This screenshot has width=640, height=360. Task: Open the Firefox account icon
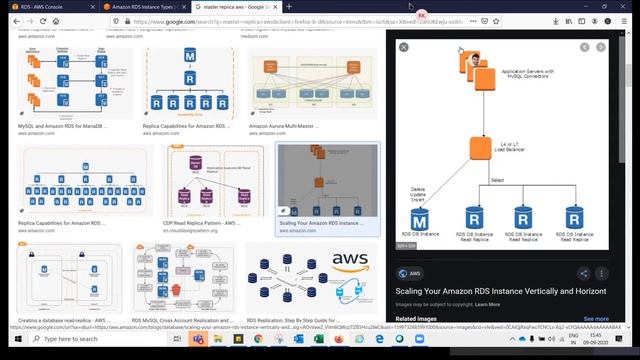595,21
